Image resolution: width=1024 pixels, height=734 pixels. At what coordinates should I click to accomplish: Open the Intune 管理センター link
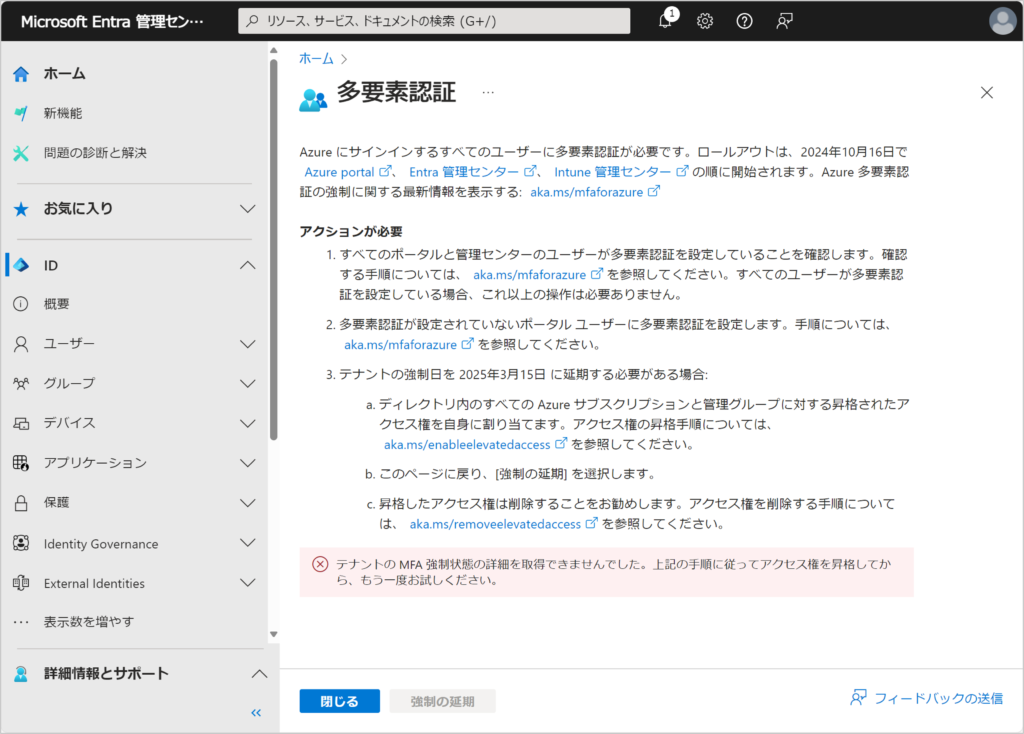(x=621, y=172)
